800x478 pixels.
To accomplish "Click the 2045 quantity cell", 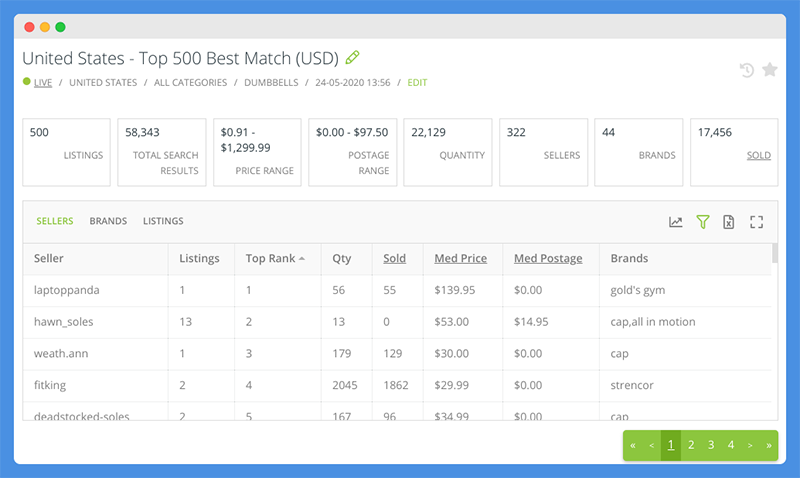I will pyautogui.click(x=345, y=385).
